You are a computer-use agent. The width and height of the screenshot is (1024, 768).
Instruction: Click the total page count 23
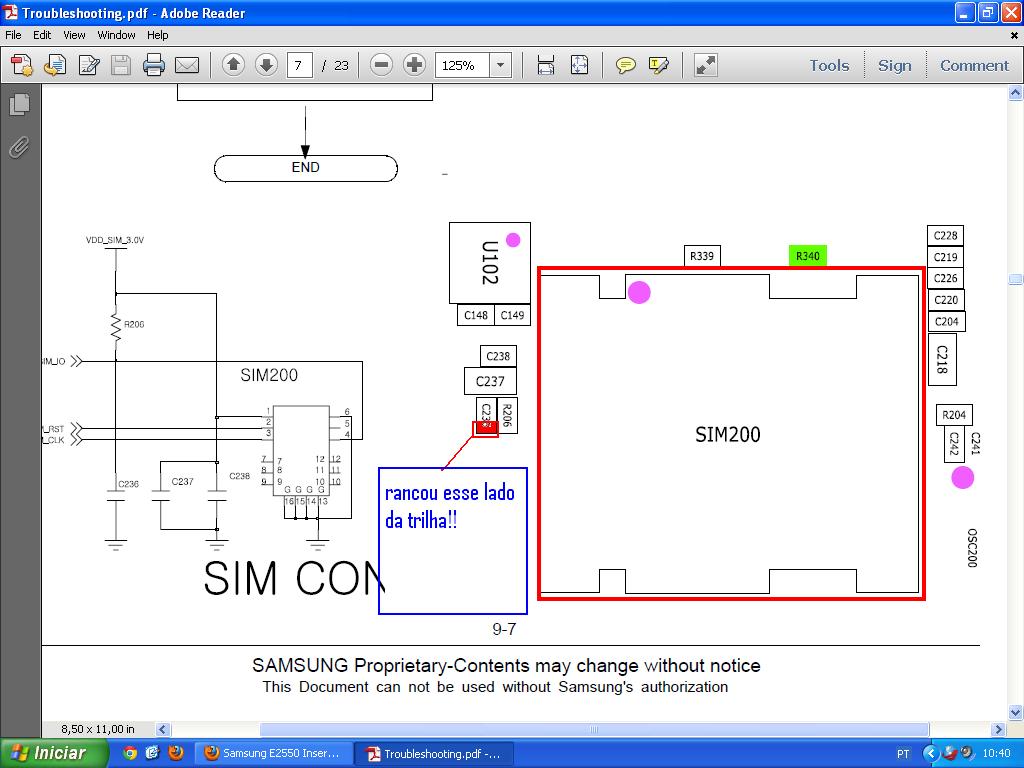click(342, 65)
